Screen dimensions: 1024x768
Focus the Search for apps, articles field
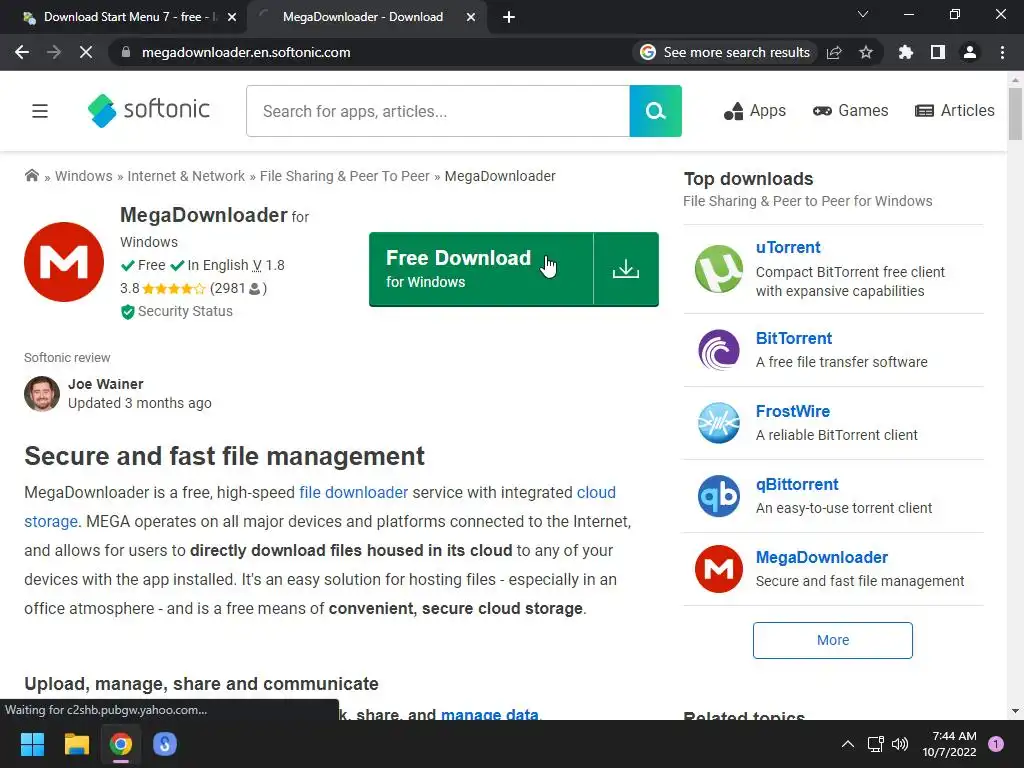[x=438, y=111]
